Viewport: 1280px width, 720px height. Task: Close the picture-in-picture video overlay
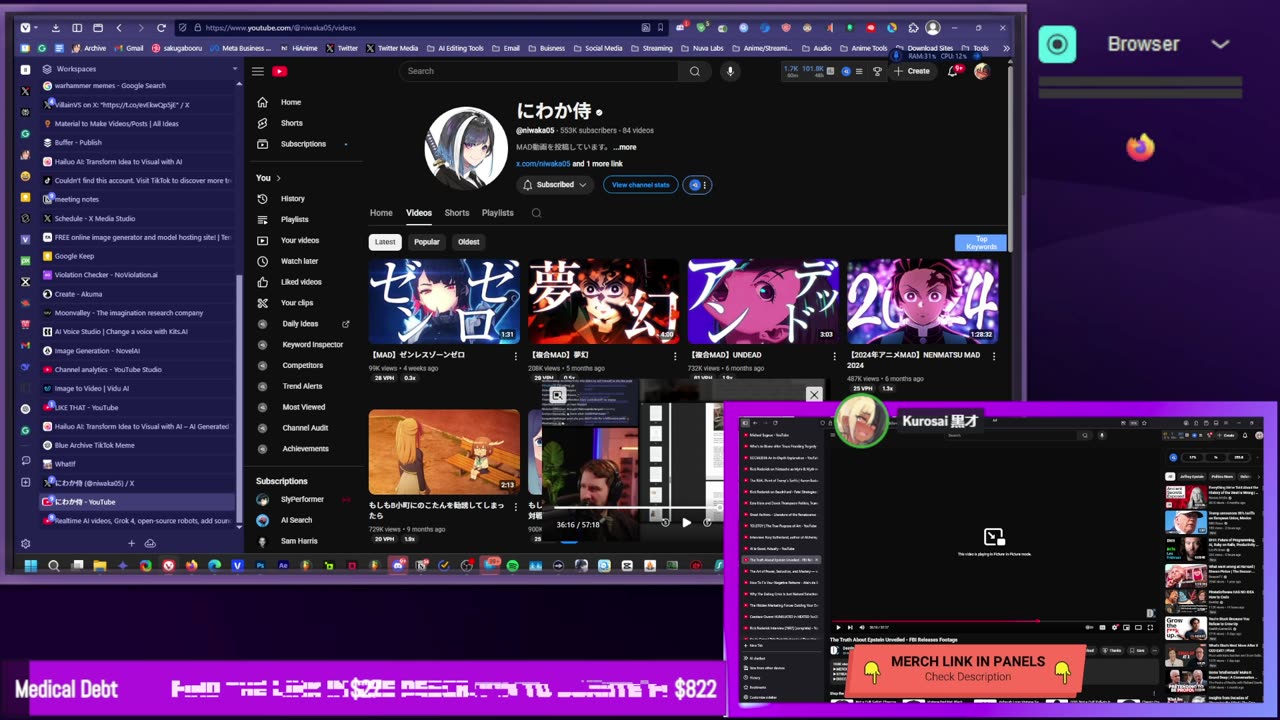pos(814,395)
